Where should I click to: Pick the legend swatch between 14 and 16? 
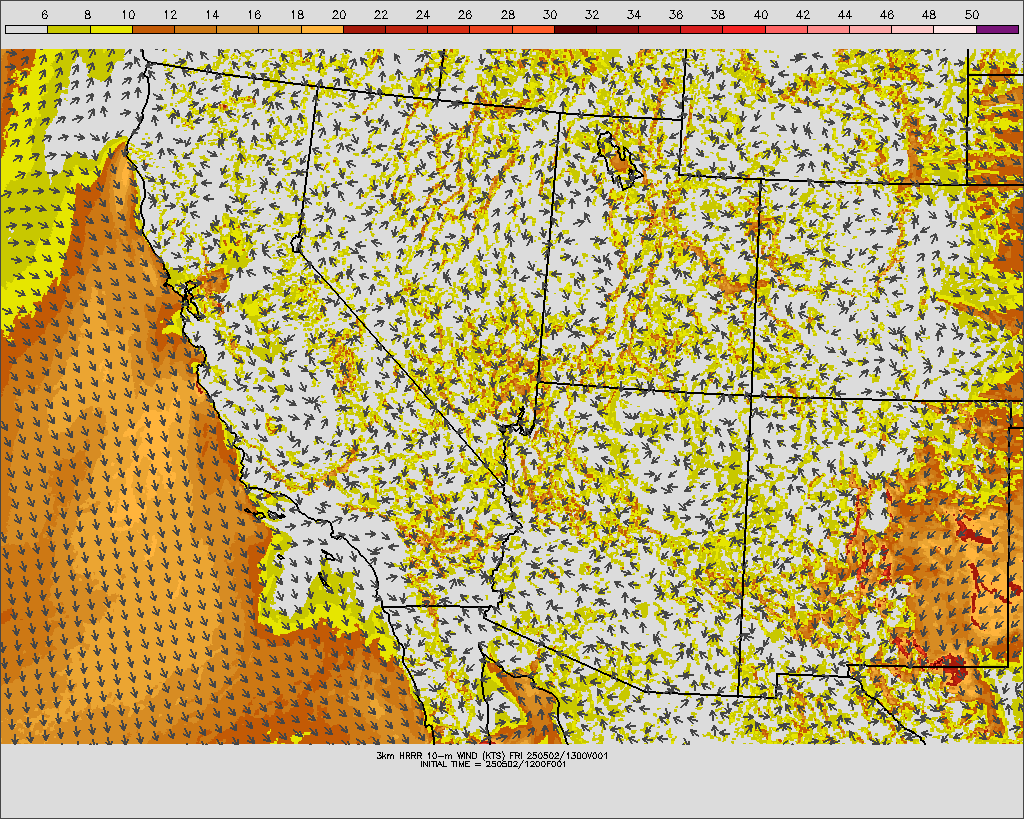click(x=238, y=29)
